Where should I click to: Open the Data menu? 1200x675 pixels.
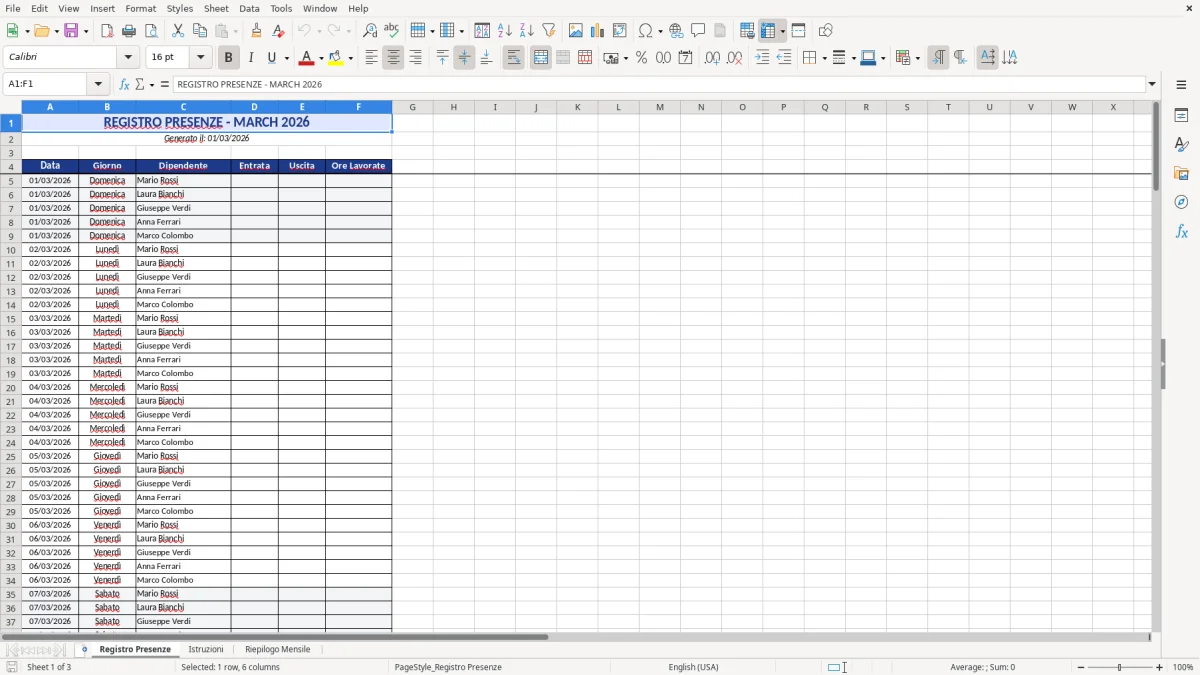pos(249,8)
